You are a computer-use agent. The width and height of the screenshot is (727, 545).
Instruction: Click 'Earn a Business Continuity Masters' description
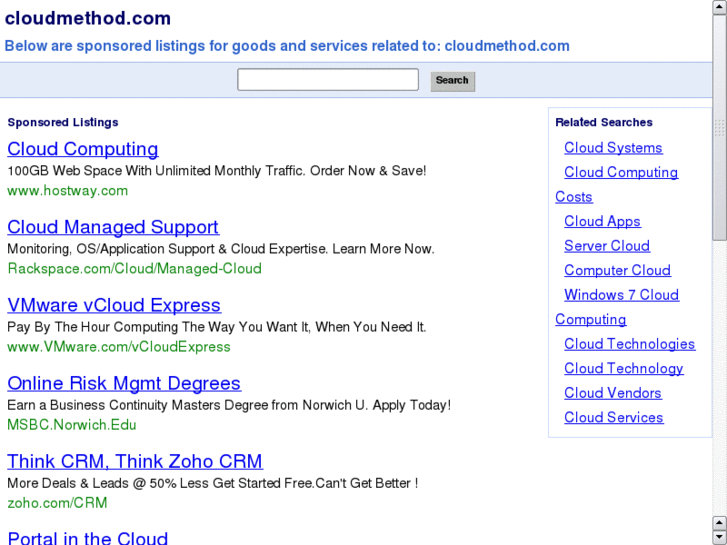tap(229, 405)
